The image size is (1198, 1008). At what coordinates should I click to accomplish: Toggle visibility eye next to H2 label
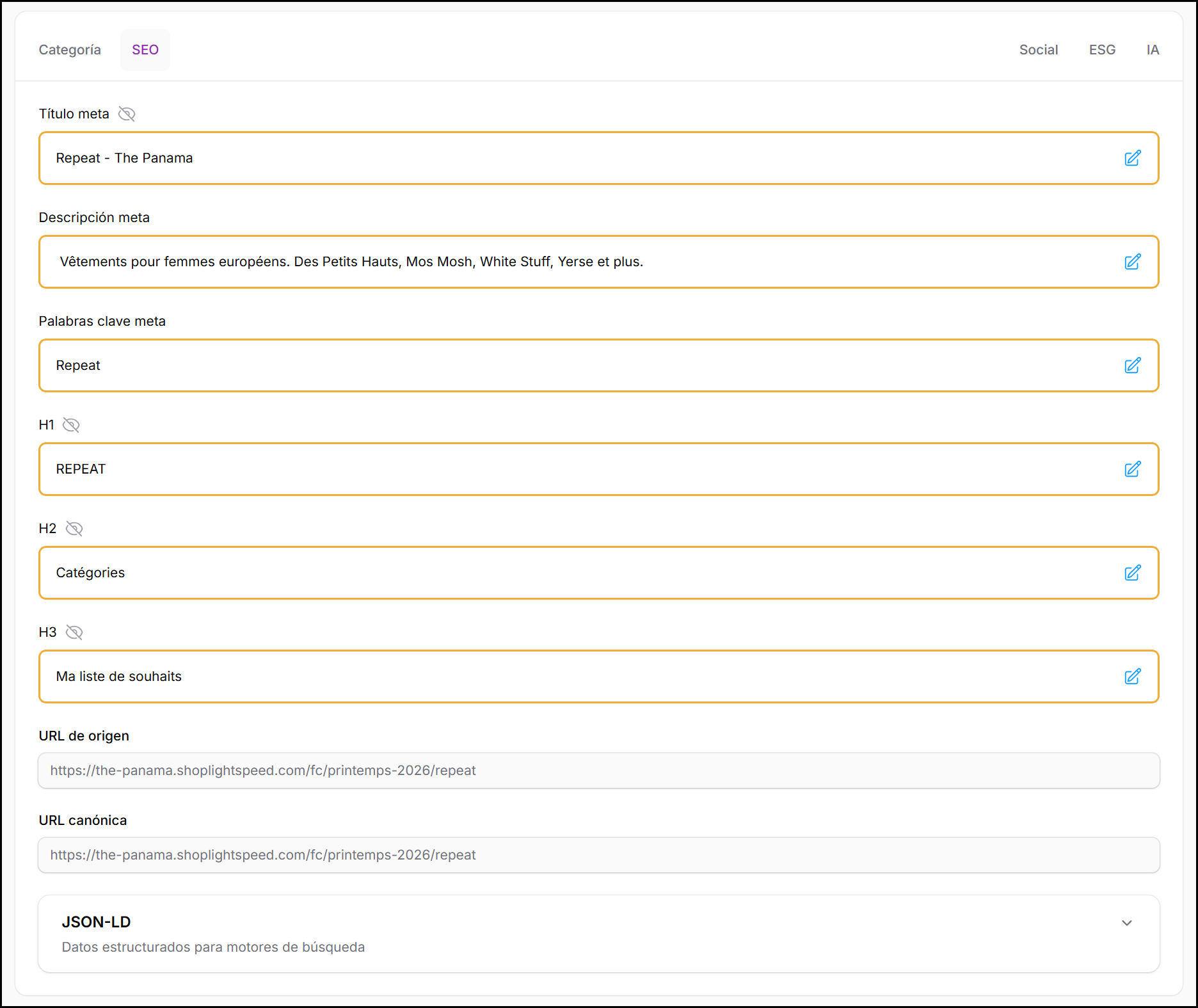coord(74,529)
